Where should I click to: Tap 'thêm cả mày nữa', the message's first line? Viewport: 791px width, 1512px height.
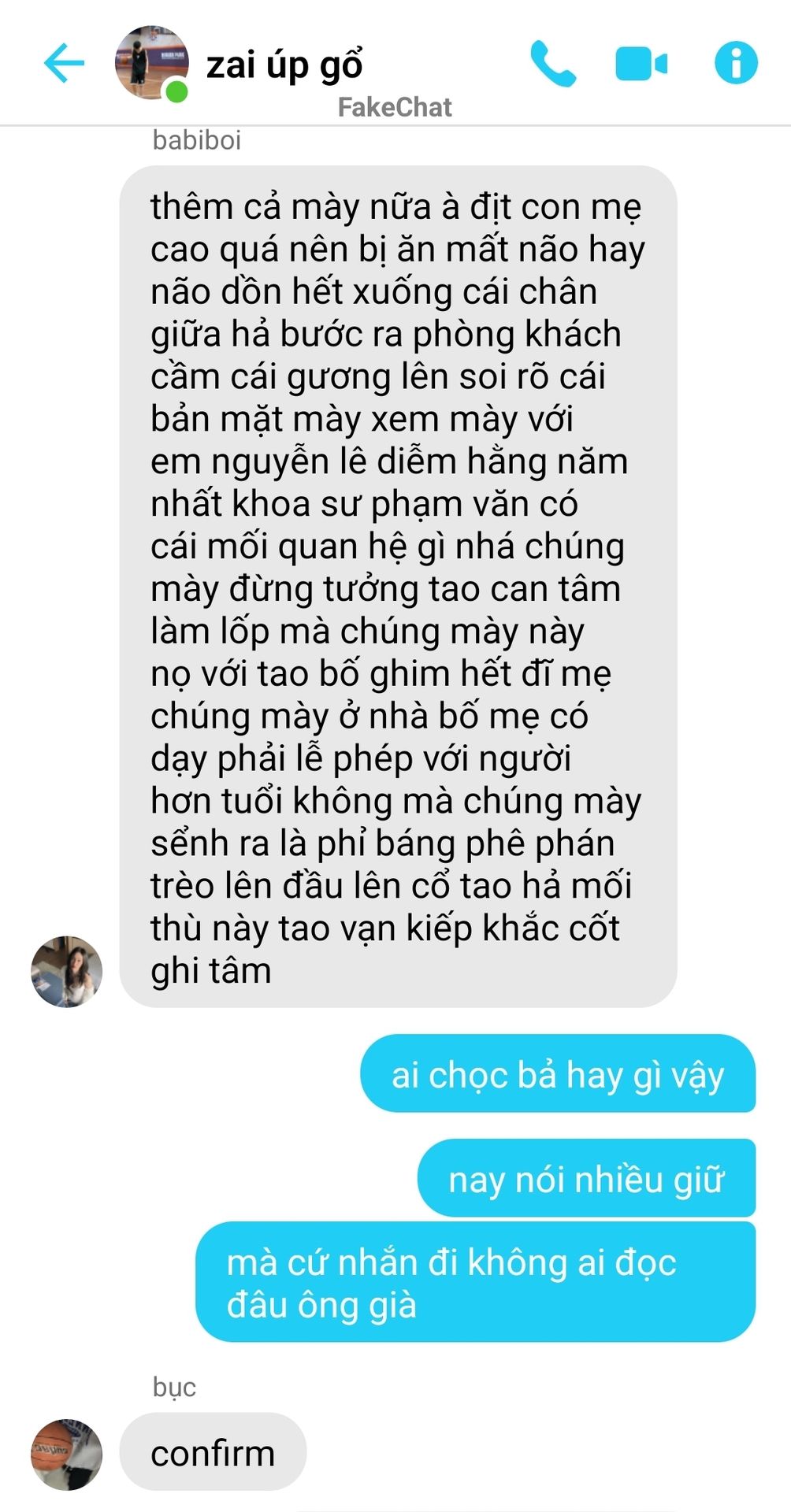[290, 206]
